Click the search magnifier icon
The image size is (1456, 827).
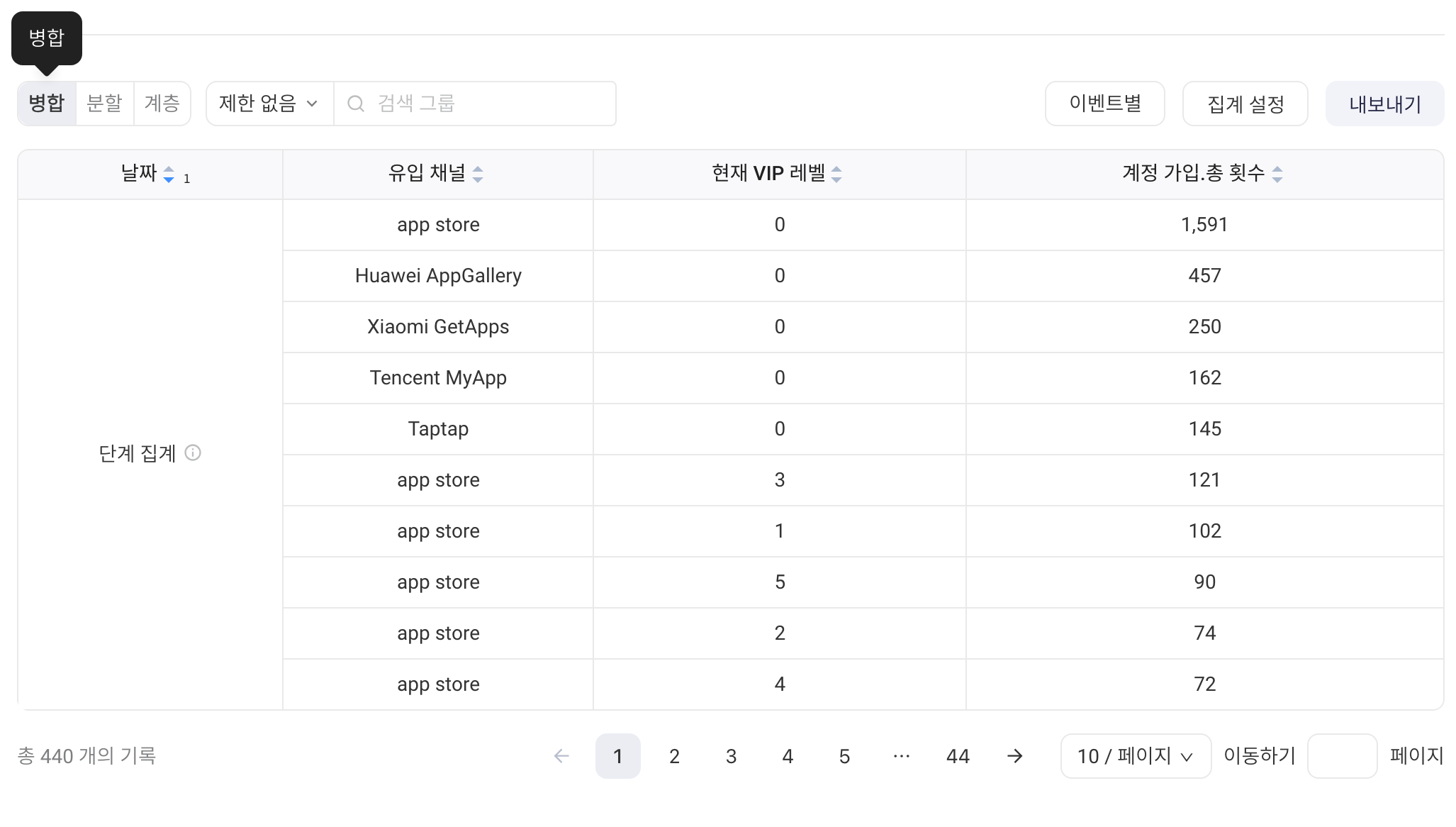pyautogui.click(x=356, y=104)
